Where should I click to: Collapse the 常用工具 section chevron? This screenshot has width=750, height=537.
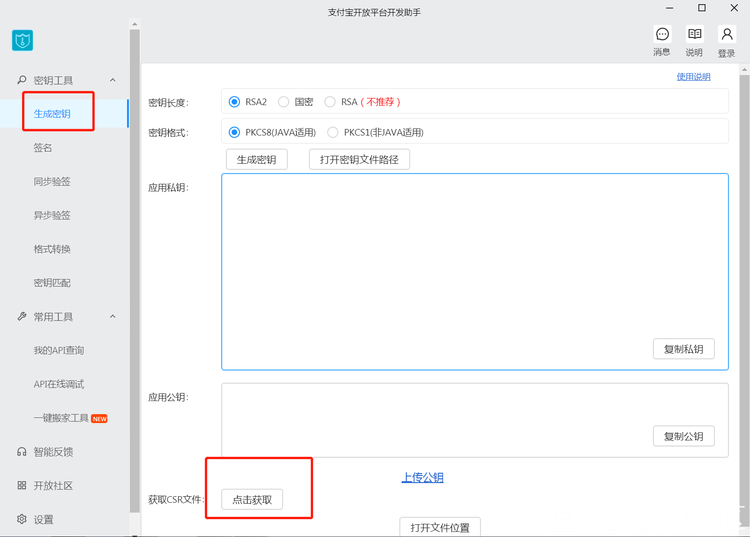[113, 317]
